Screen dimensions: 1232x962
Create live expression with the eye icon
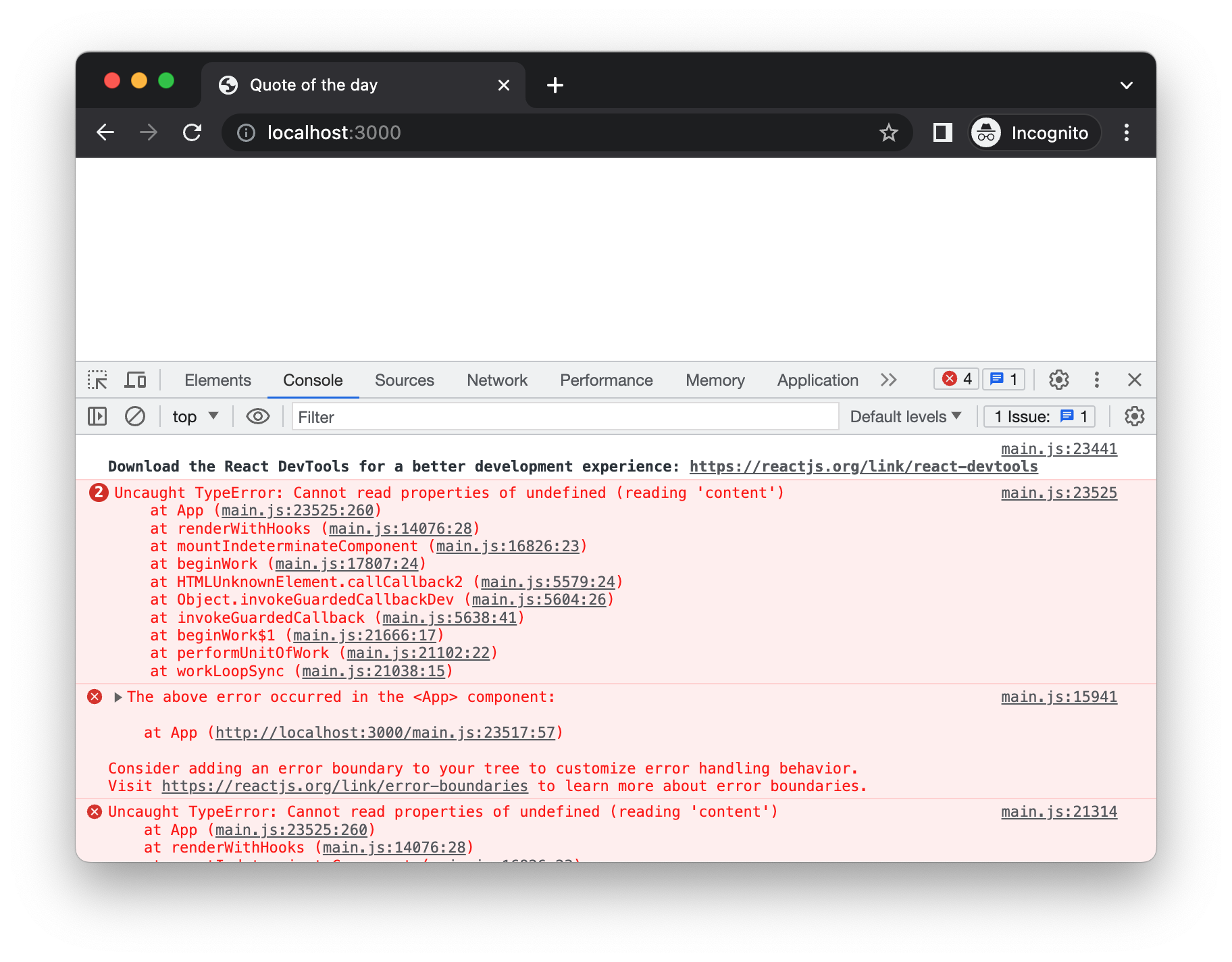(x=257, y=417)
